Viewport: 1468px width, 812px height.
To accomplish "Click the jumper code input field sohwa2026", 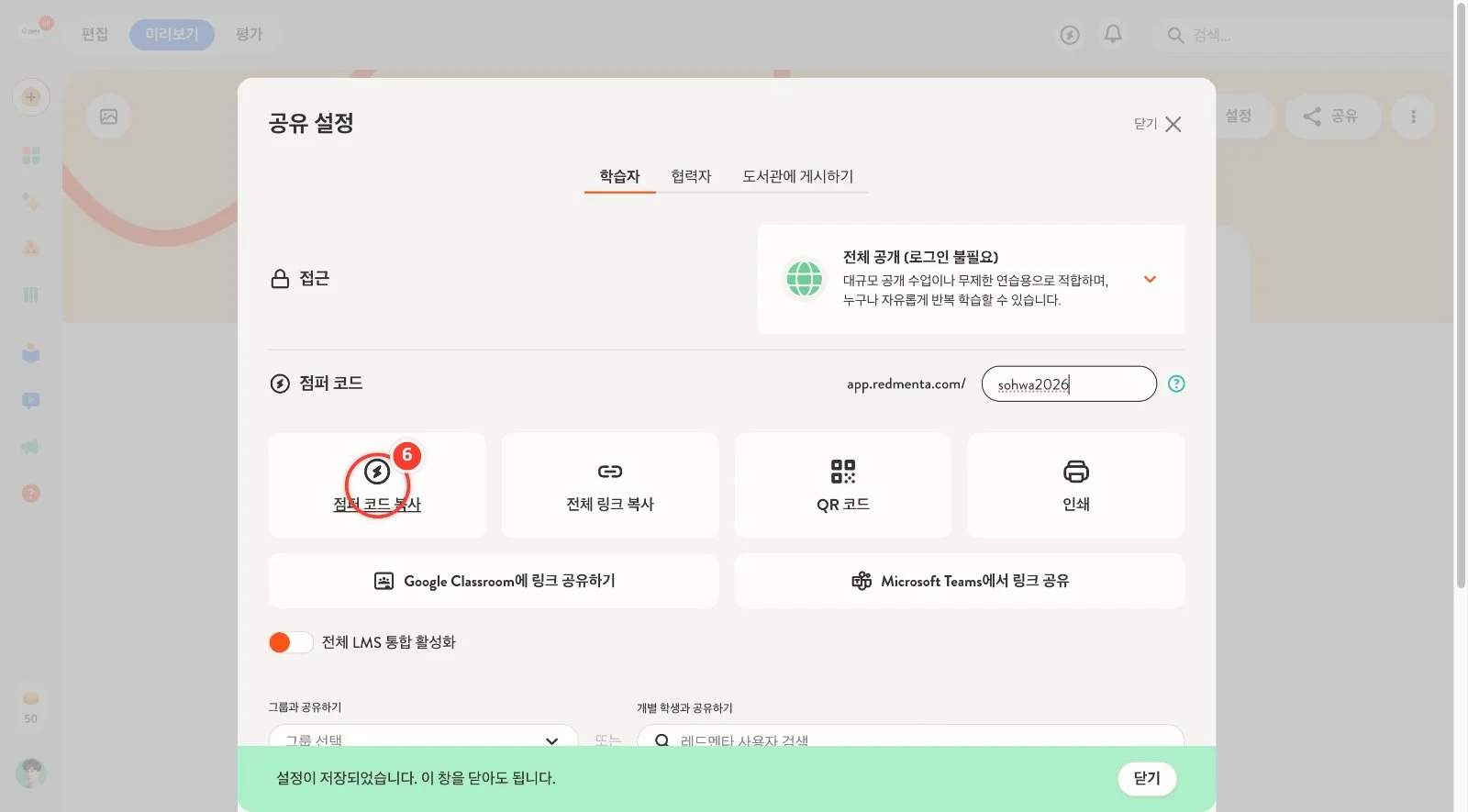I will 1069,384.
